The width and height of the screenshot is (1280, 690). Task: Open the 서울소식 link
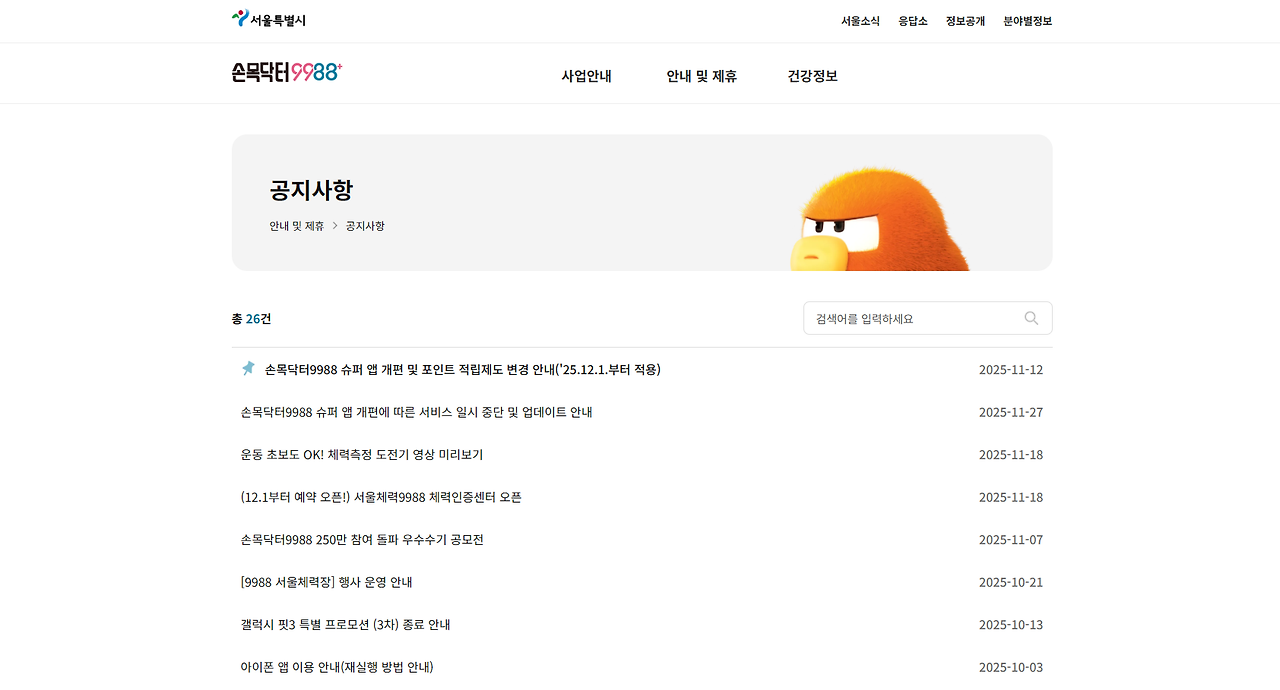coord(860,21)
